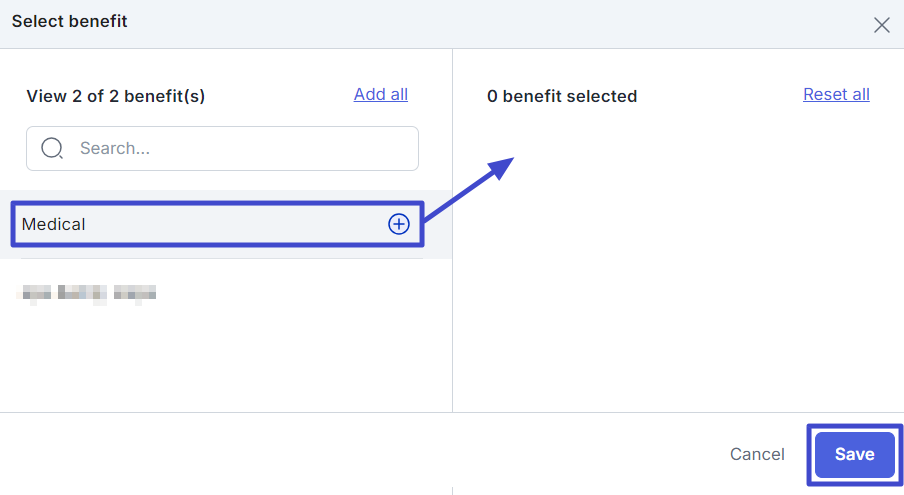Select the blurred second benefit entry
The height and width of the screenshot is (495, 904).
coord(88,293)
